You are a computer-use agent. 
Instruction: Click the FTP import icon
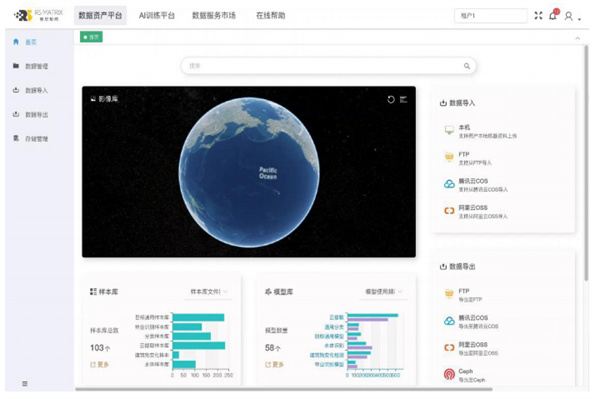coord(449,157)
